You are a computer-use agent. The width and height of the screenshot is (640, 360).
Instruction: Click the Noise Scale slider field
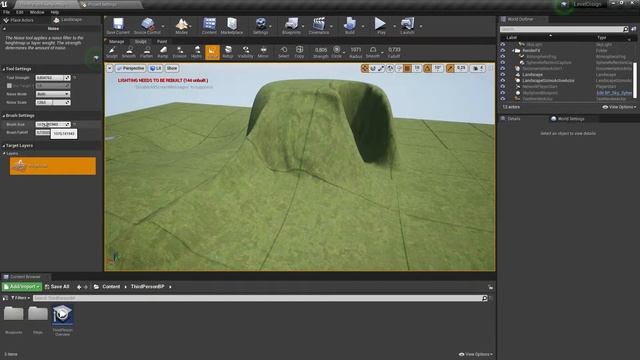point(53,102)
